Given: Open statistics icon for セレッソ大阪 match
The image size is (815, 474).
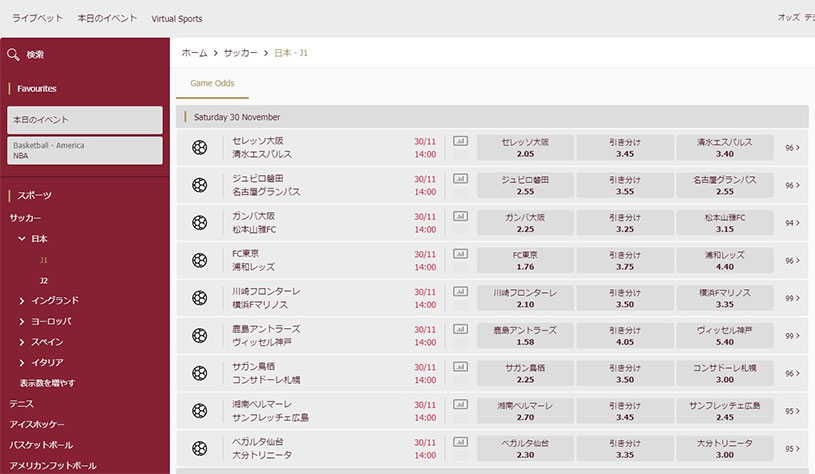Looking at the screenshot, I should tap(461, 141).
